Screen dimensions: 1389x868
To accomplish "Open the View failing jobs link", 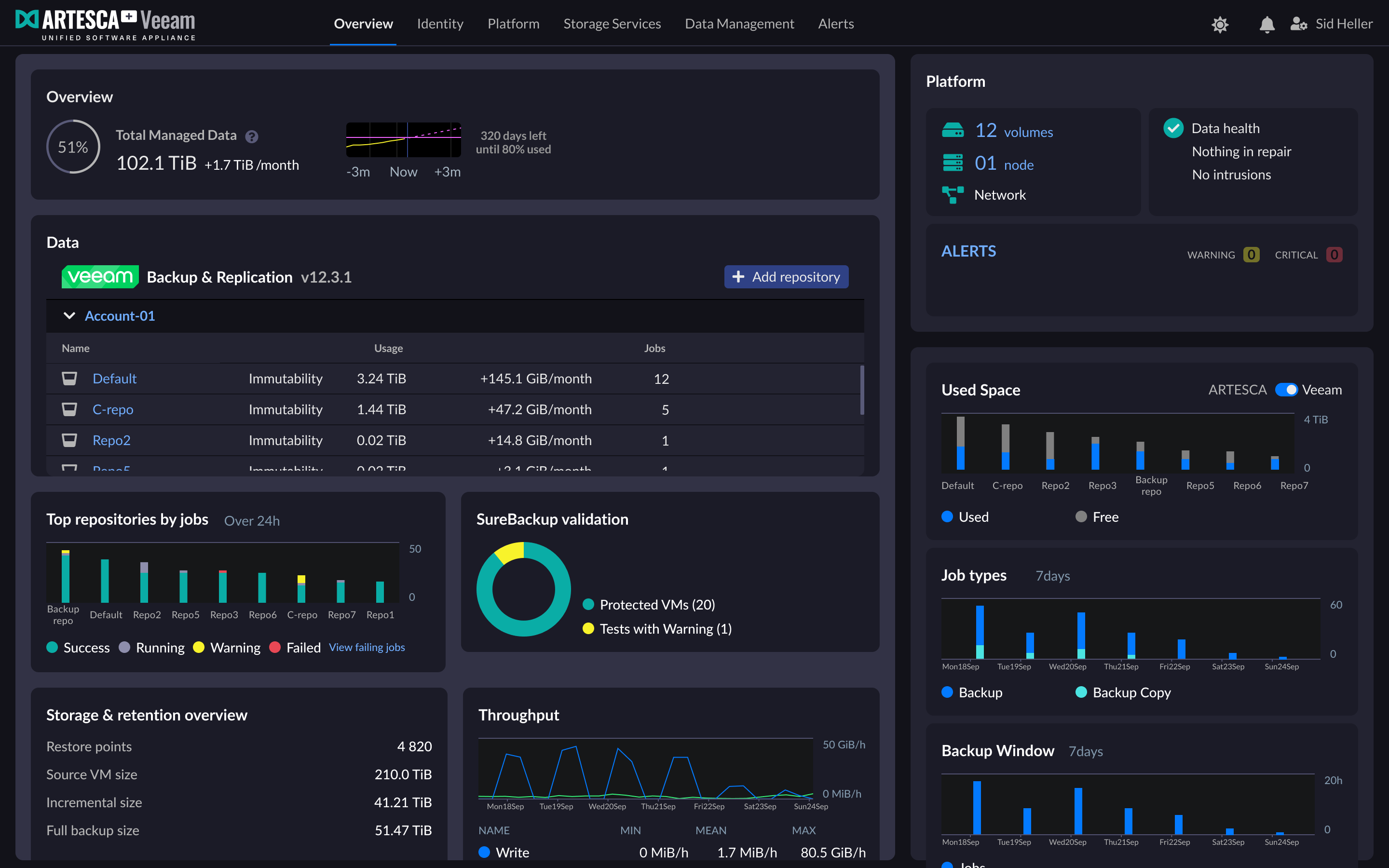I will pyautogui.click(x=367, y=647).
